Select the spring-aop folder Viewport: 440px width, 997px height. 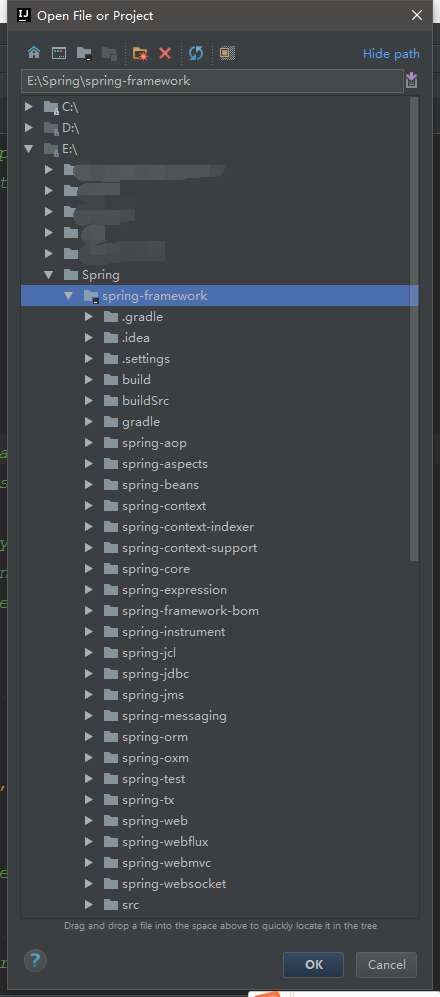pyautogui.click(x=155, y=443)
